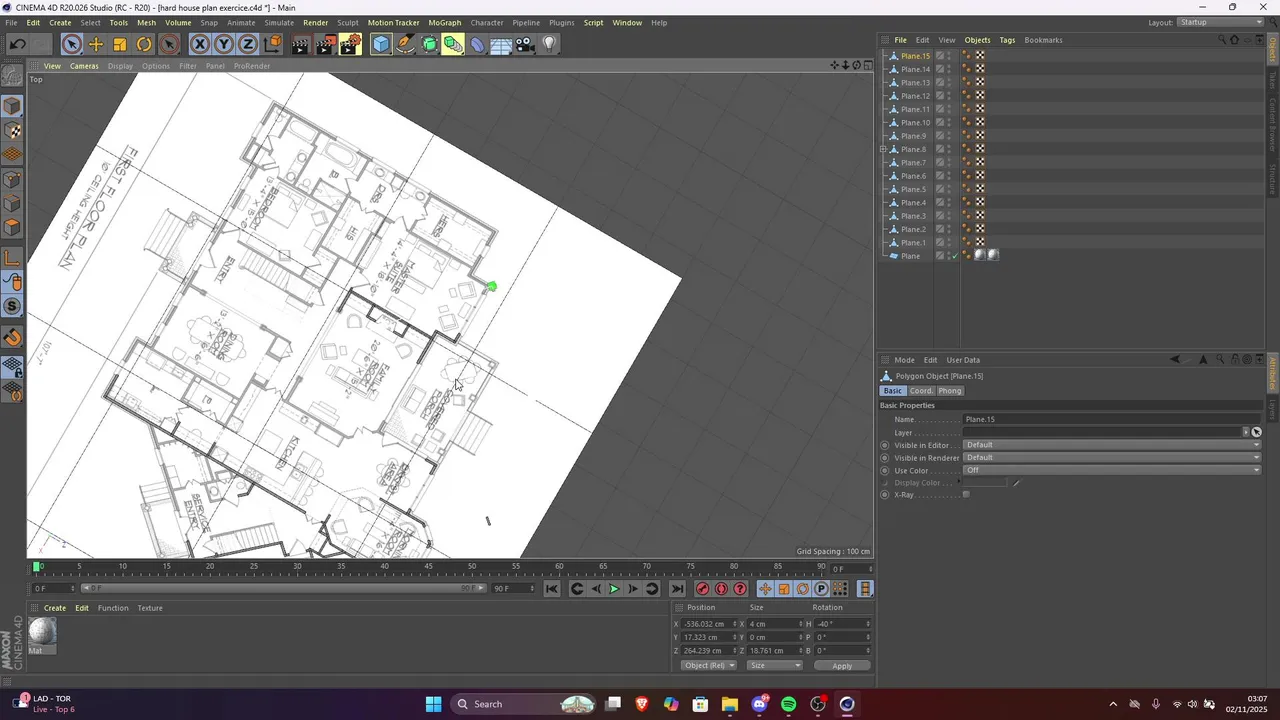
Task: Click timeline at frame 45
Action: [428, 567]
